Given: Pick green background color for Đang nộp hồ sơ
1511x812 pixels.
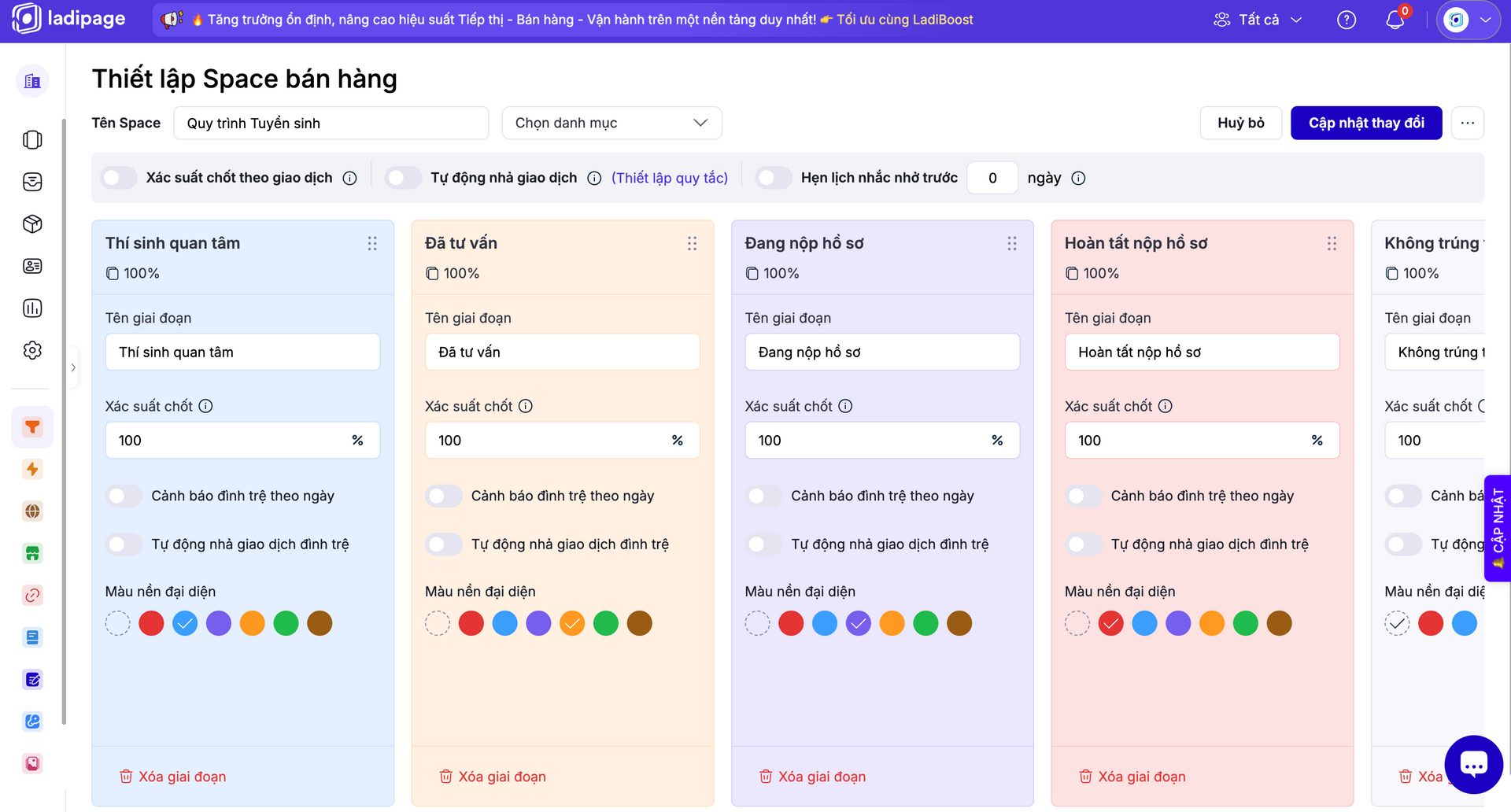Looking at the screenshot, I should (x=925, y=623).
